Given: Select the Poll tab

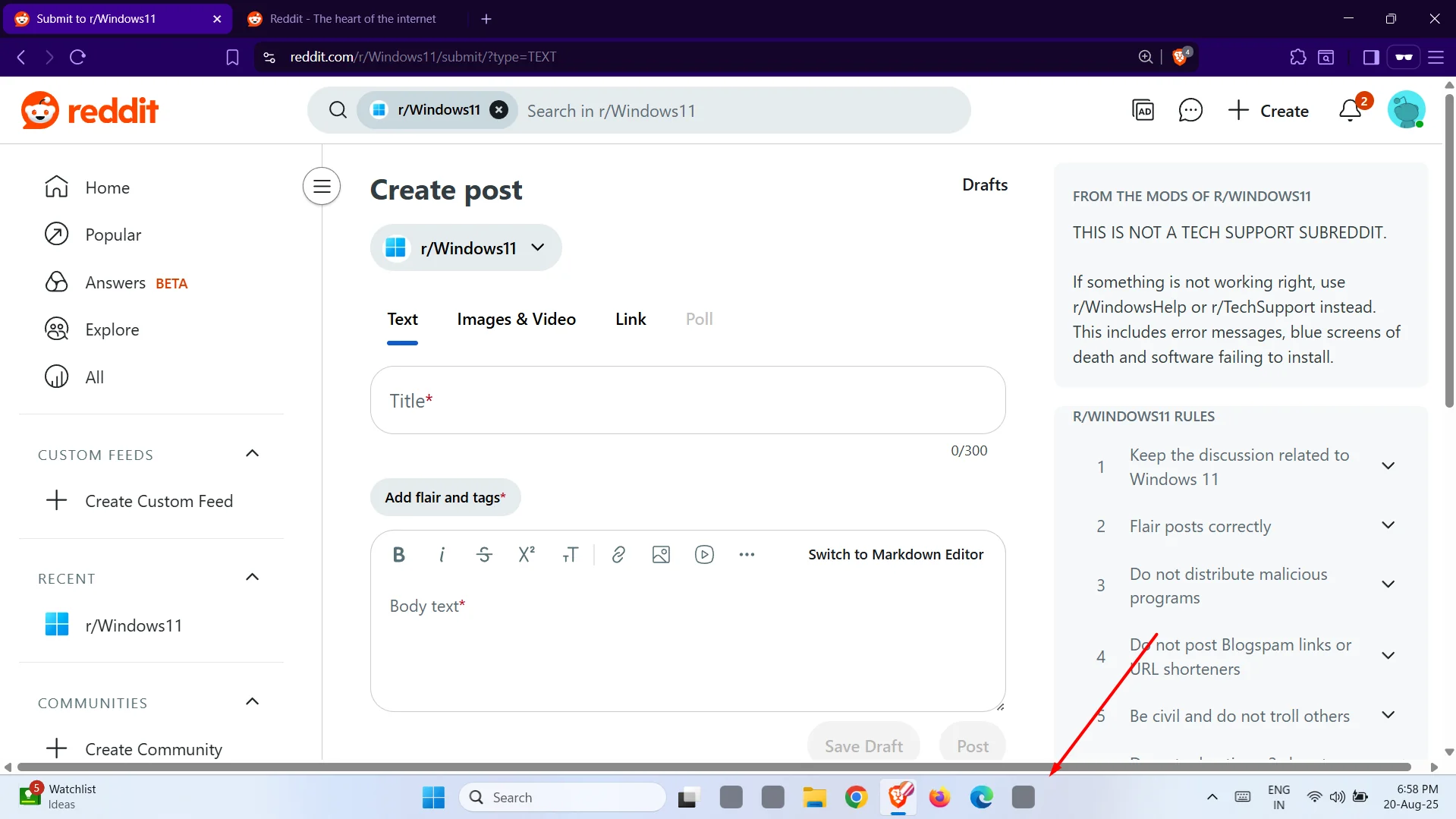Looking at the screenshot, I should (699, 320).
